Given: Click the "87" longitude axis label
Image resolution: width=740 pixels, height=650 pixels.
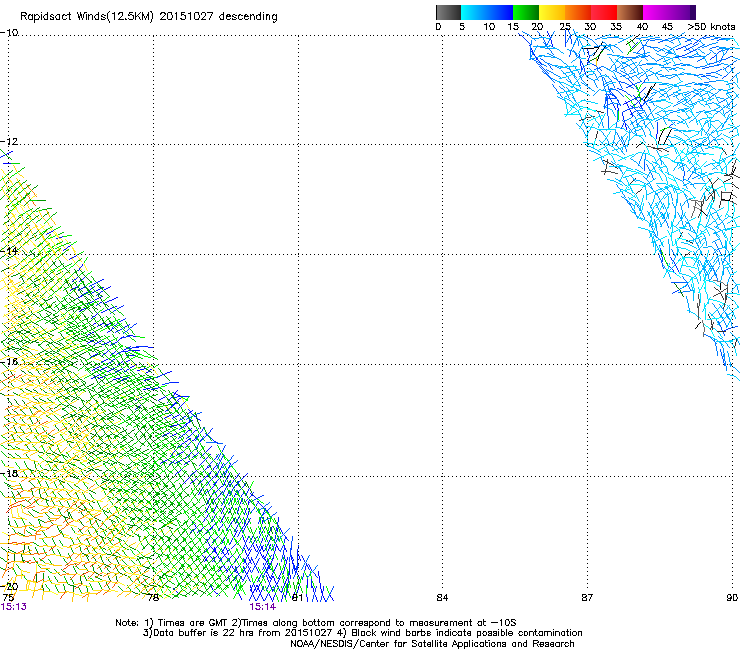Looking at the screenshot, I should click(x=587, y=598).
